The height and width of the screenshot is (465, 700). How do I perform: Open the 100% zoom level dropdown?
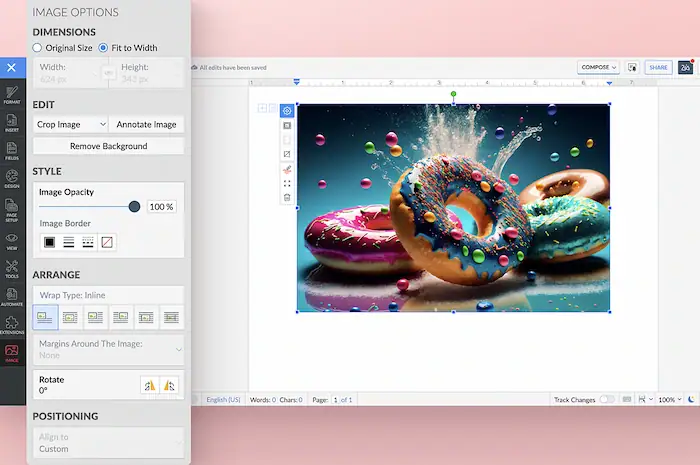pos(669,399)
